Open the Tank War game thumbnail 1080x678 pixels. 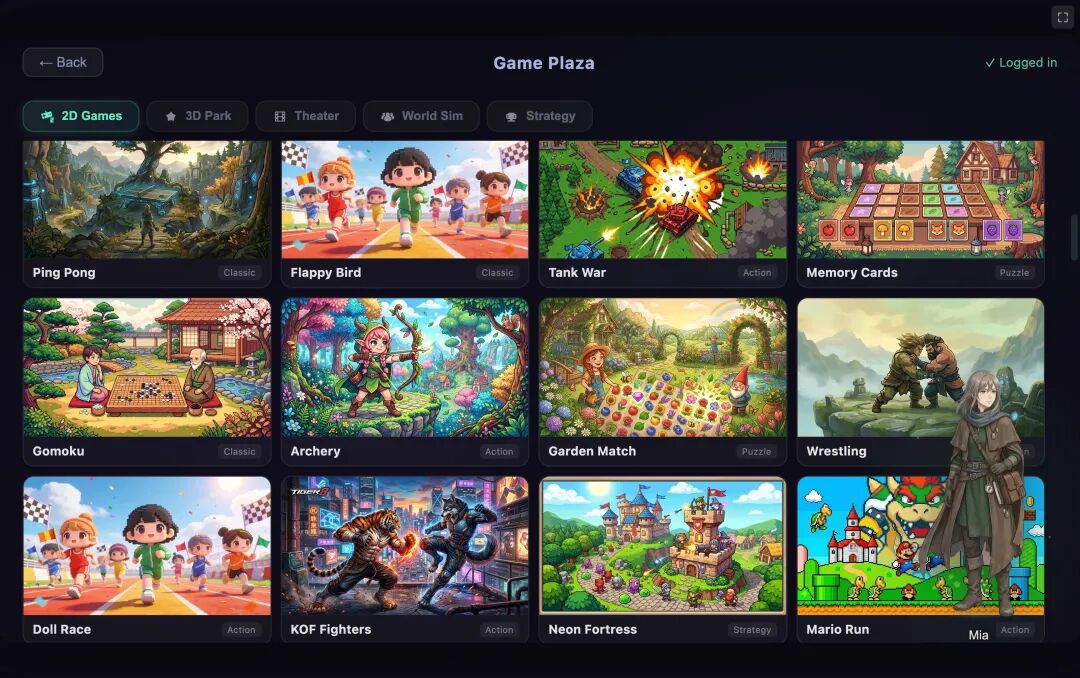(x=663, y=200)
